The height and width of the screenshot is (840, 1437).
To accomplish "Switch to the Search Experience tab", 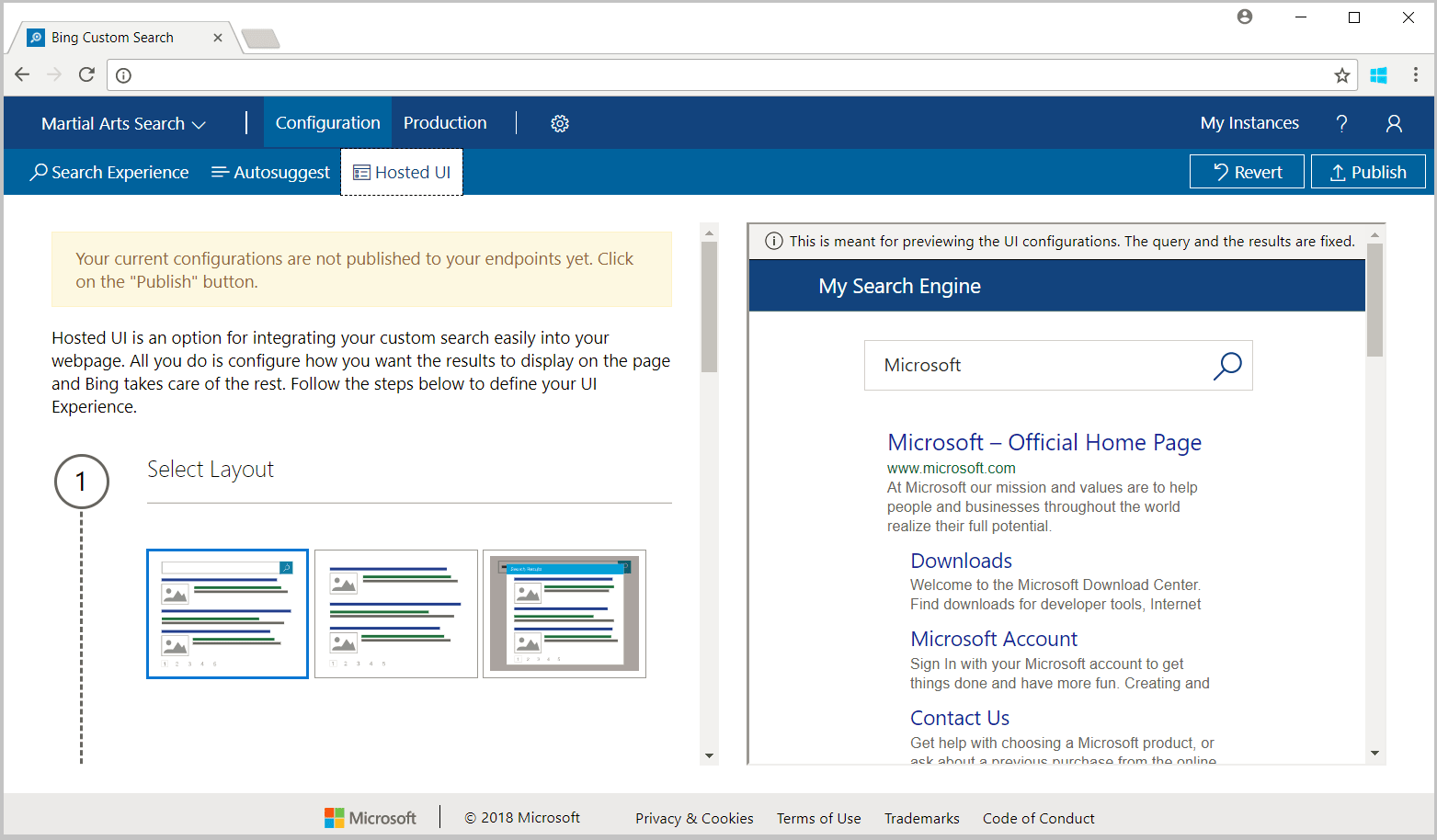I will coord(108,172).
